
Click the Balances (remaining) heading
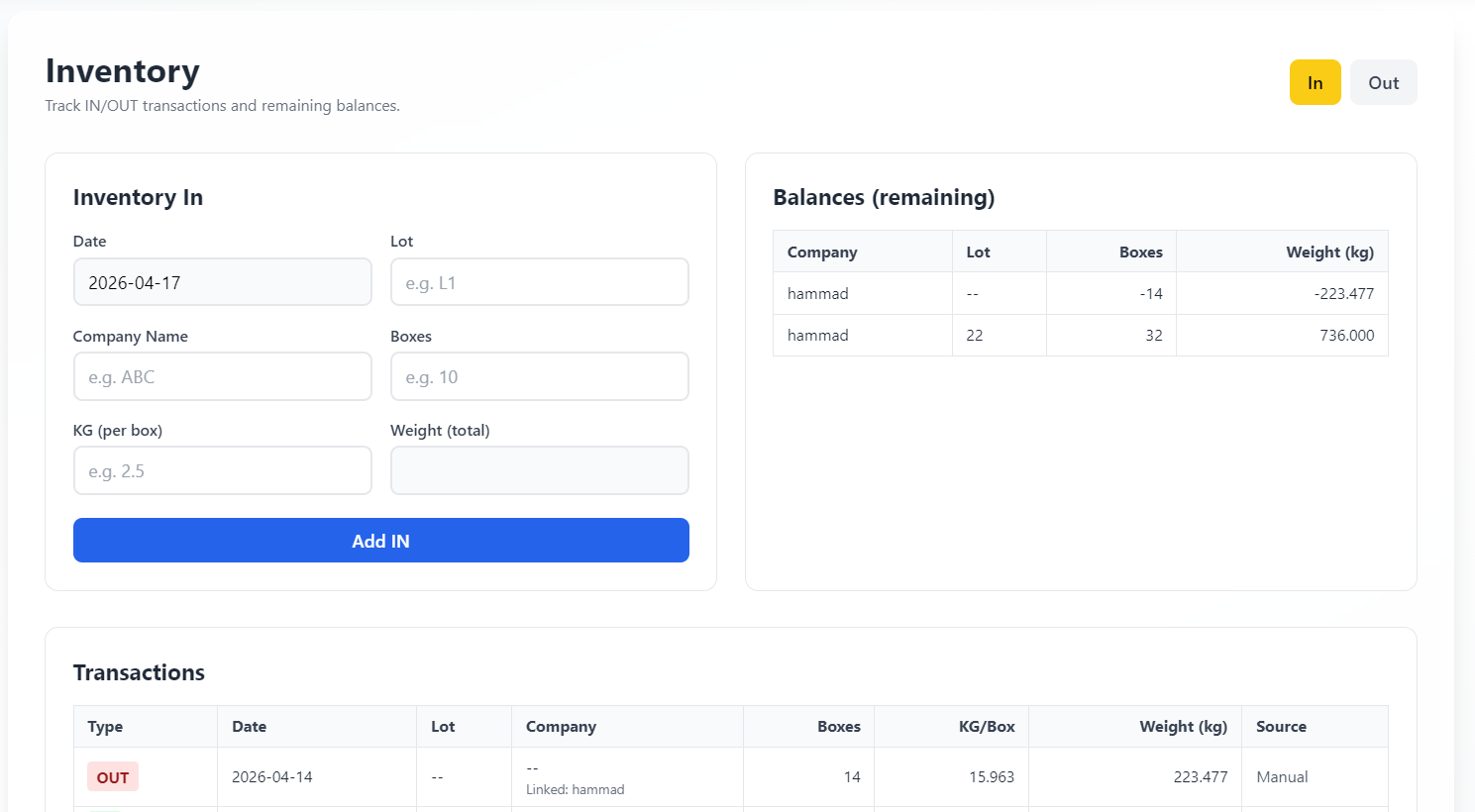884,197
